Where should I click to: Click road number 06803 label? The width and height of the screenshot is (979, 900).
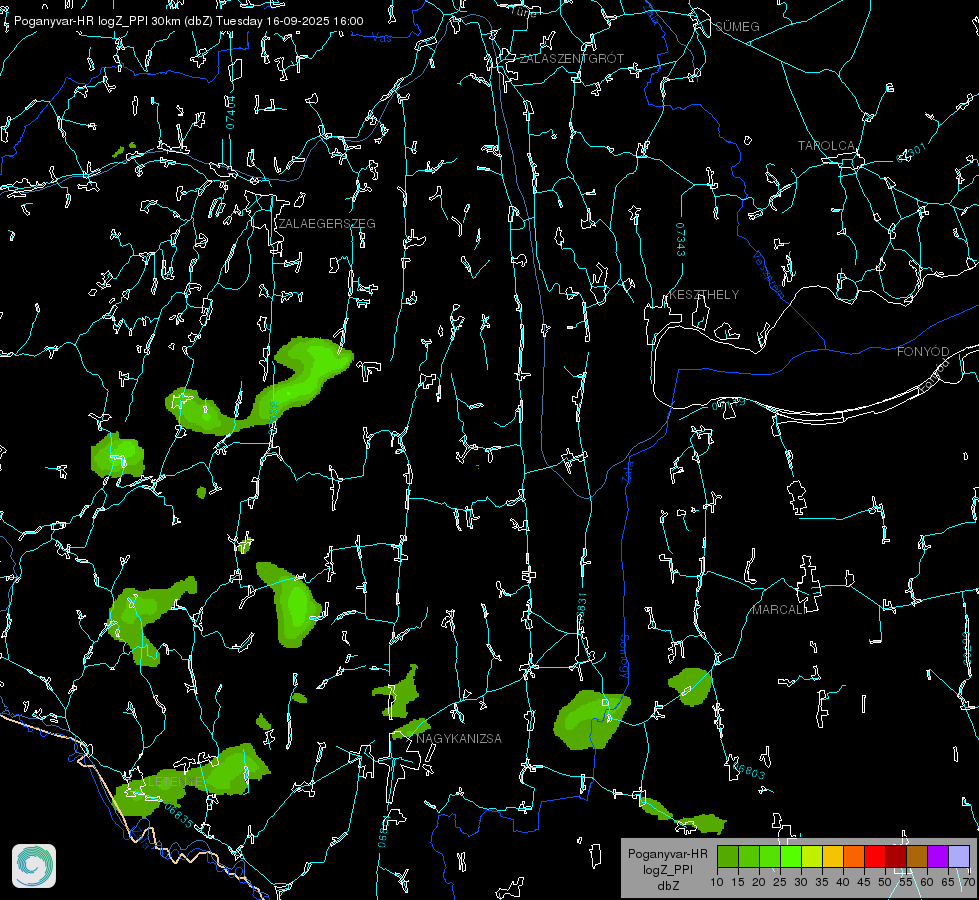click(748, 770)
